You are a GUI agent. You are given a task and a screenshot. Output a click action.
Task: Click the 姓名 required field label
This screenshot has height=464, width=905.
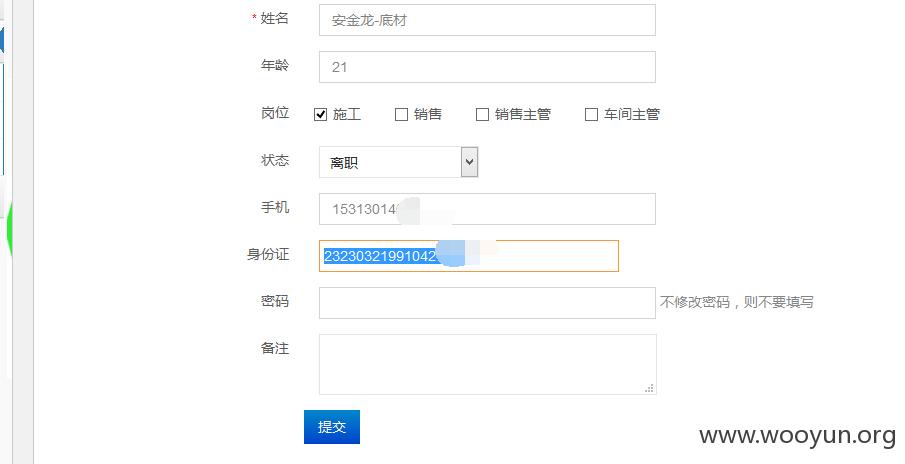point(270,18)
